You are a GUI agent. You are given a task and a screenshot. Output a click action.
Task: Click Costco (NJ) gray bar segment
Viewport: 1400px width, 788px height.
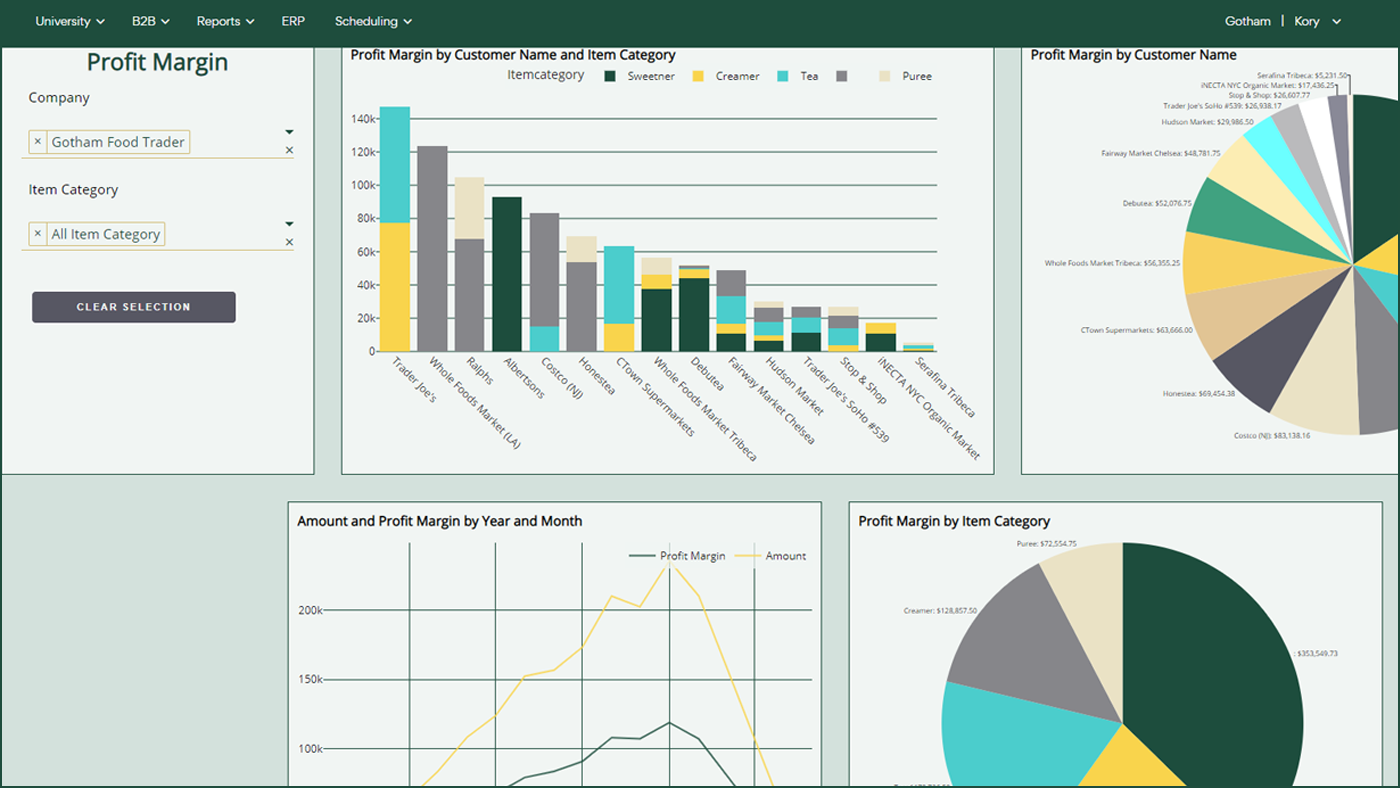[x=545, y=270]
